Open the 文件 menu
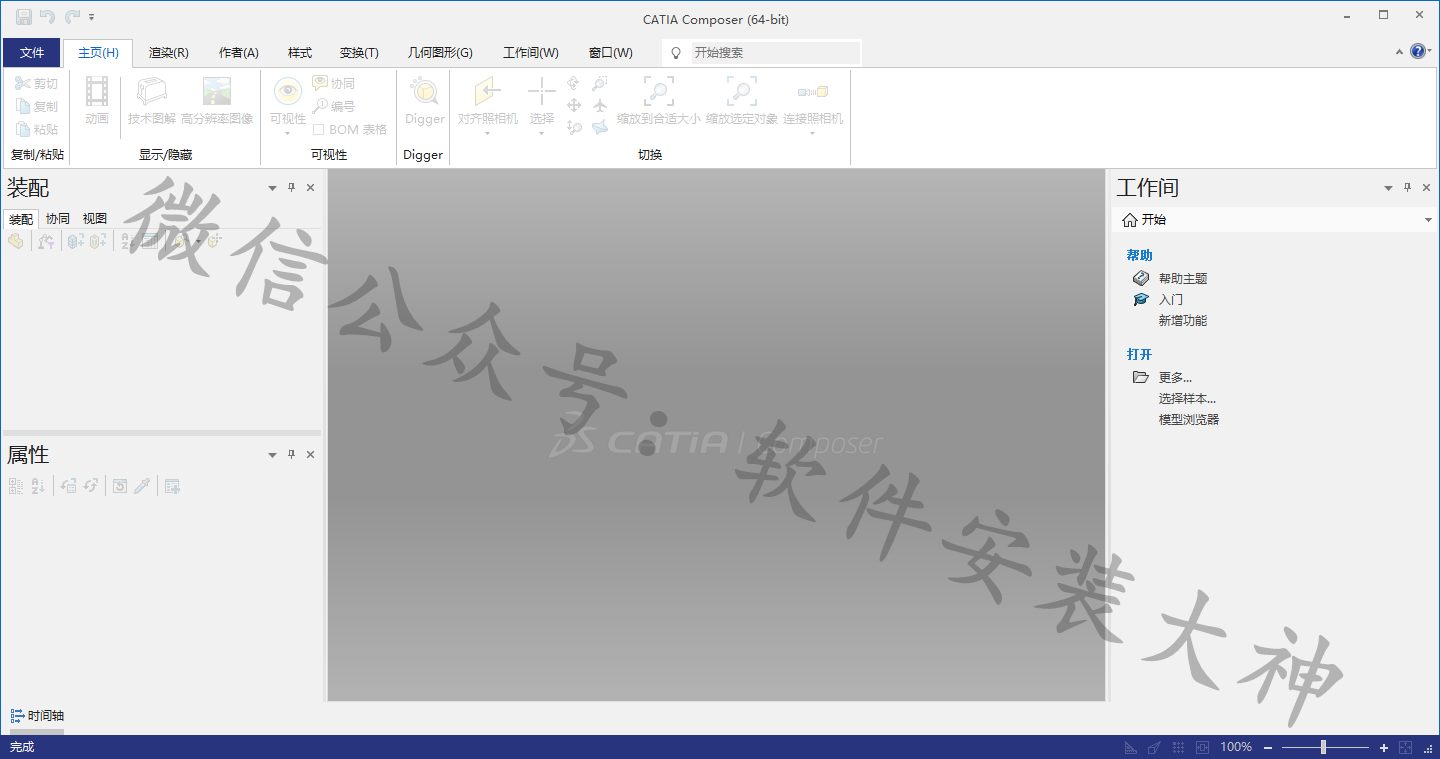This screenshot has height=759, width=1440. click(x=32, y=53)
